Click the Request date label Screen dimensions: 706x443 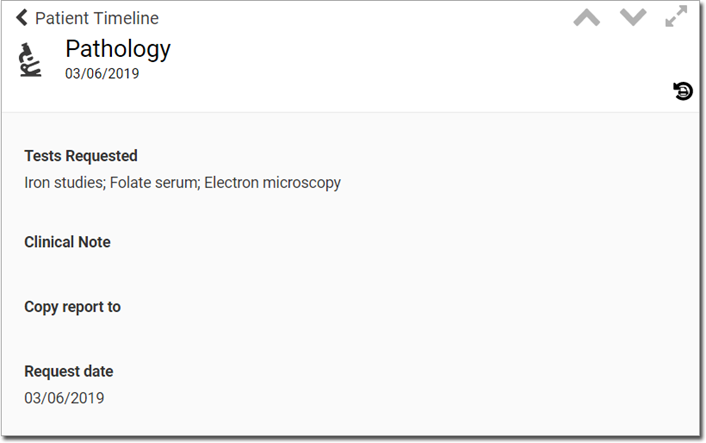click(x=69, y=371)
